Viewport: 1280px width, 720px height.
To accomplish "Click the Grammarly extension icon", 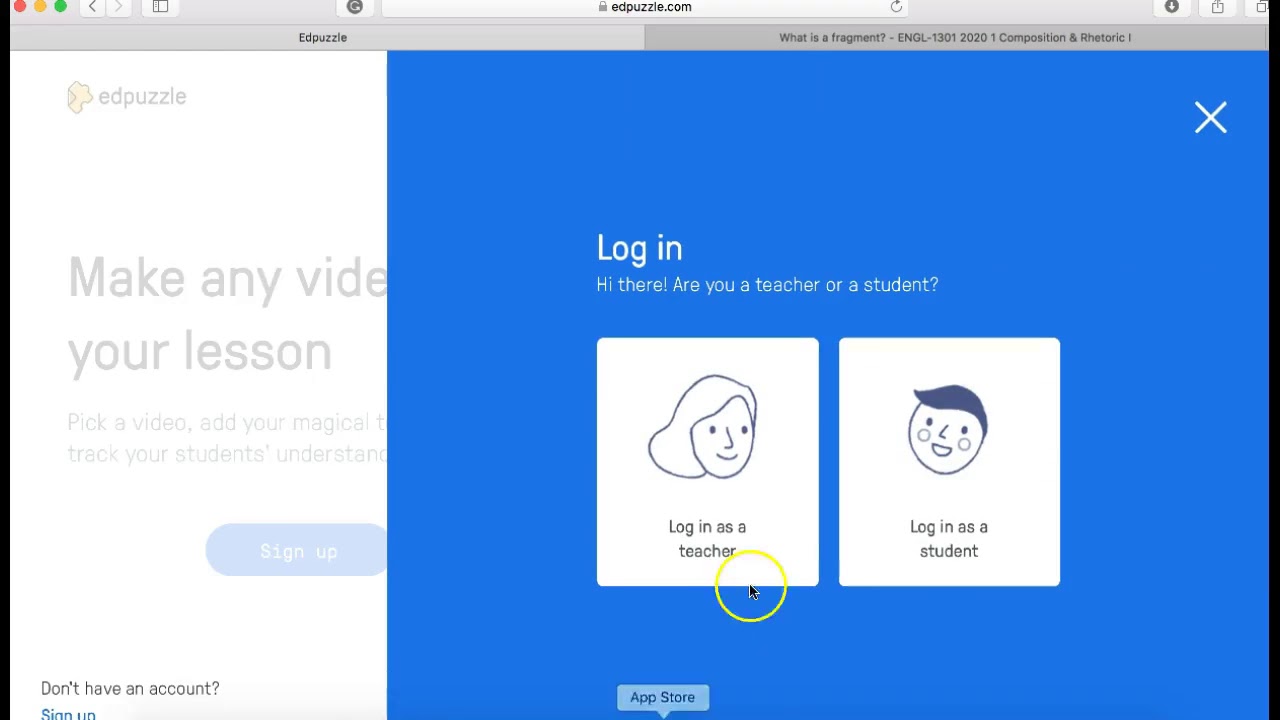I will (x=354, y=7).
